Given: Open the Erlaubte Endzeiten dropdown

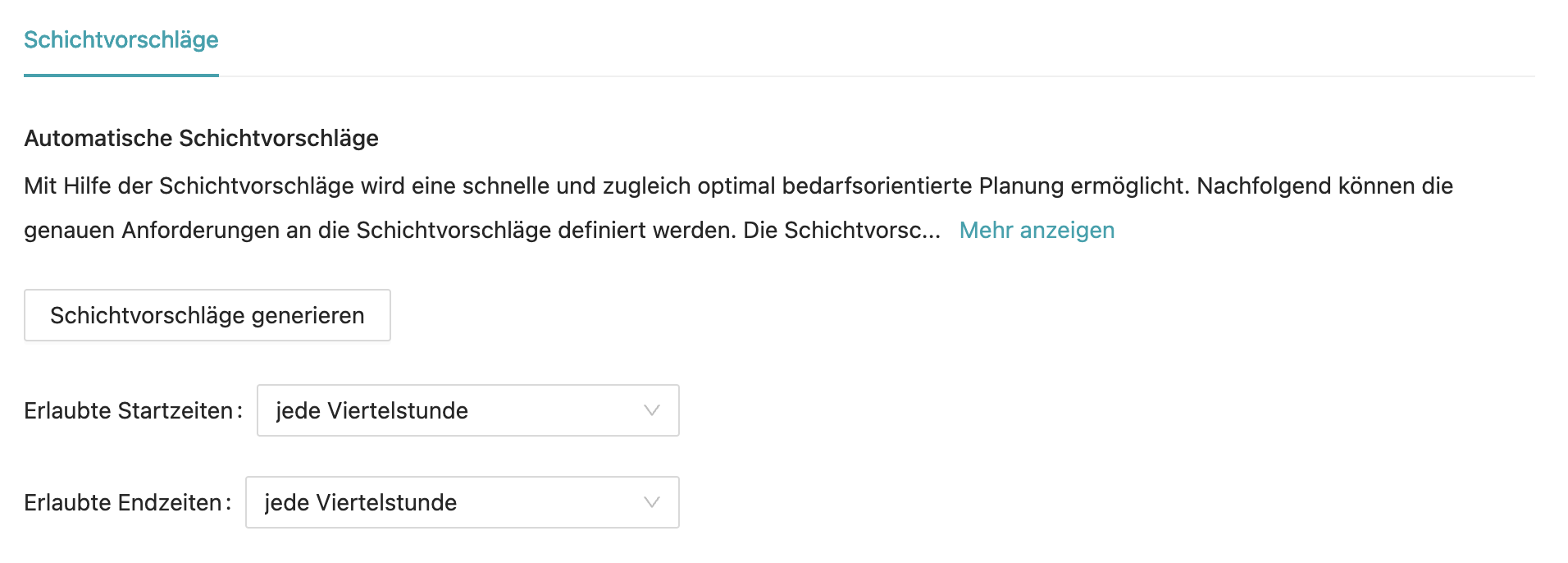Looking at the screenshot, I should pyautogui.click(x=462, y=502).
